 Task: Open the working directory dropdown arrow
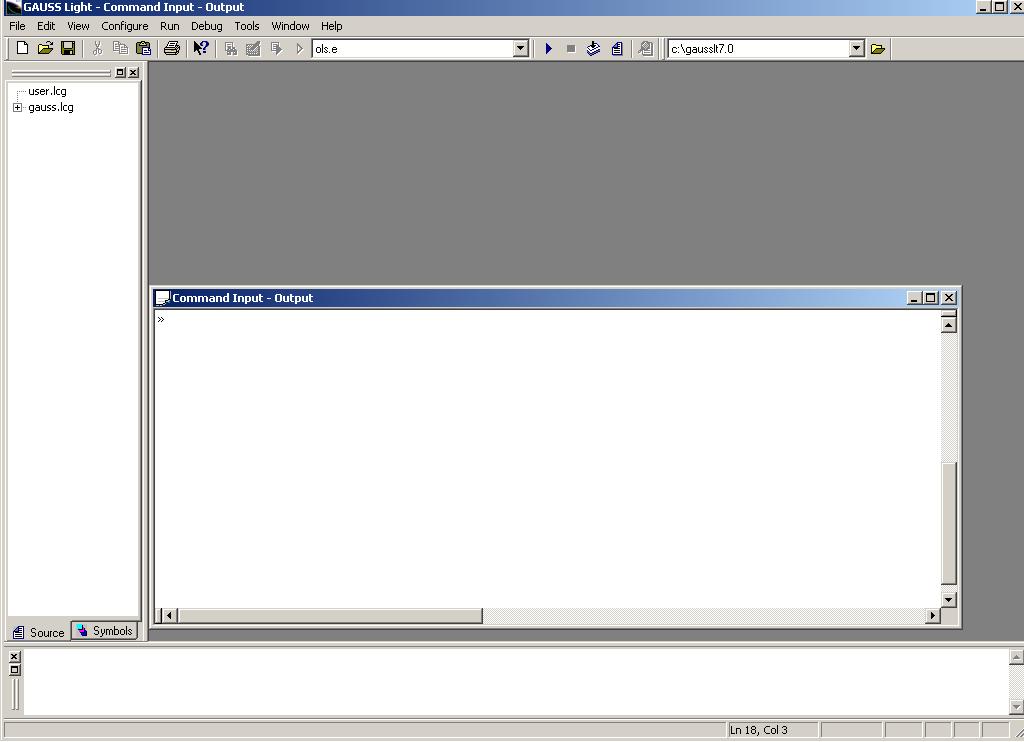click(x=857, y=48)
